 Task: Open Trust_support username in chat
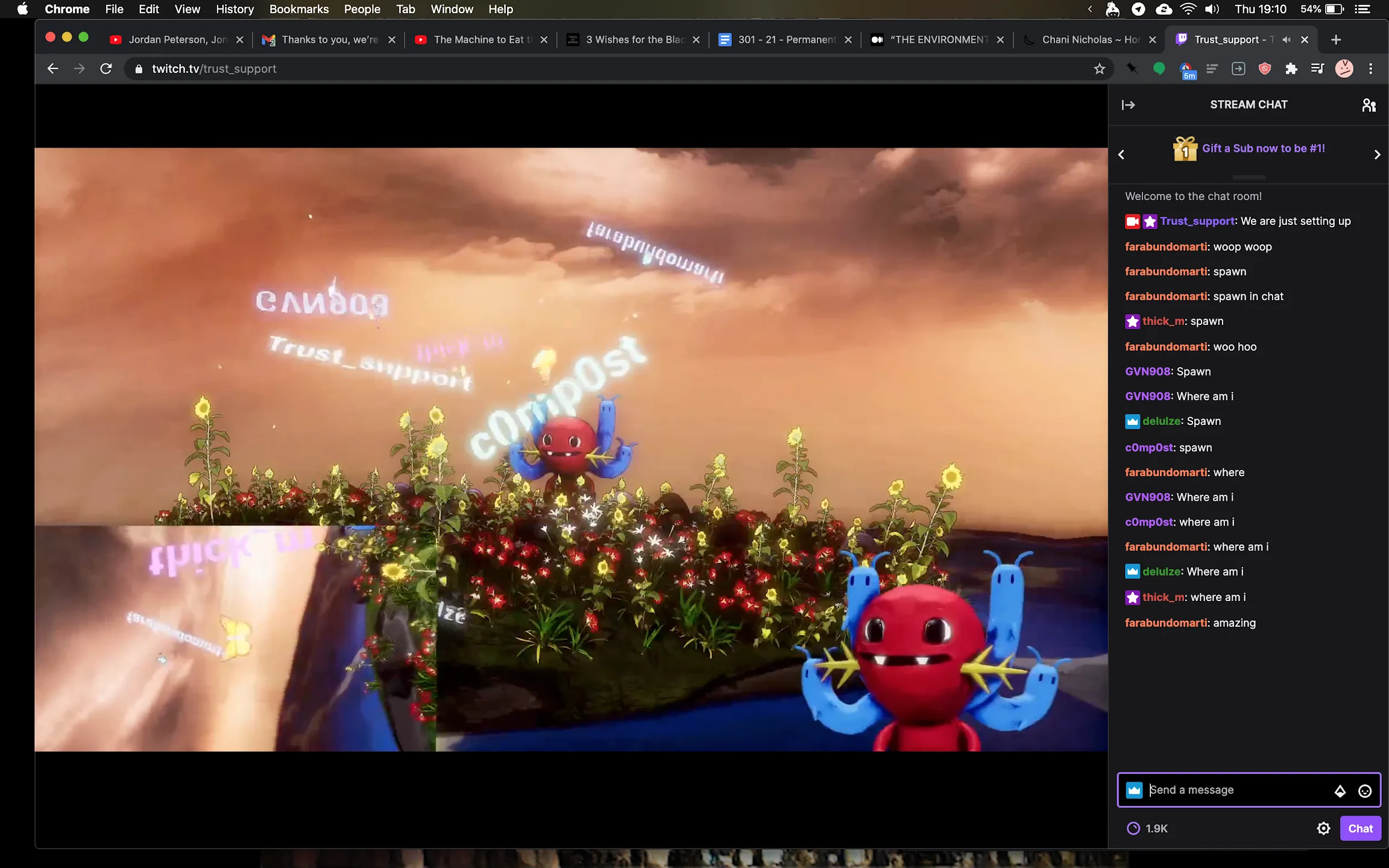click(x=1197, y=221)
